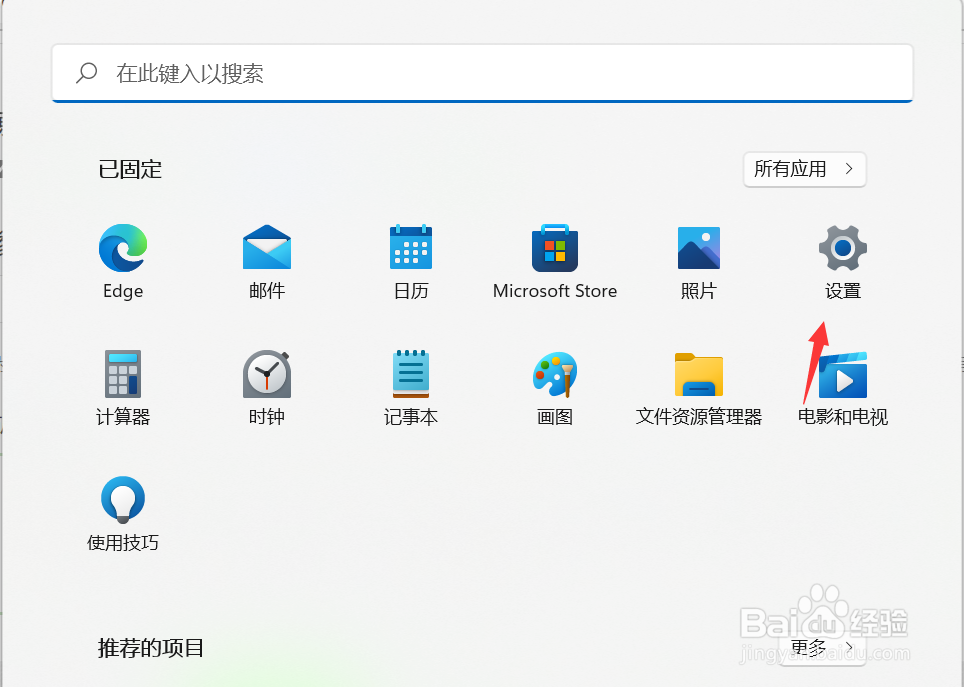Click the 在此键入以搜索 search box
The image size is (964, 687).
click(x=483, y=73)
